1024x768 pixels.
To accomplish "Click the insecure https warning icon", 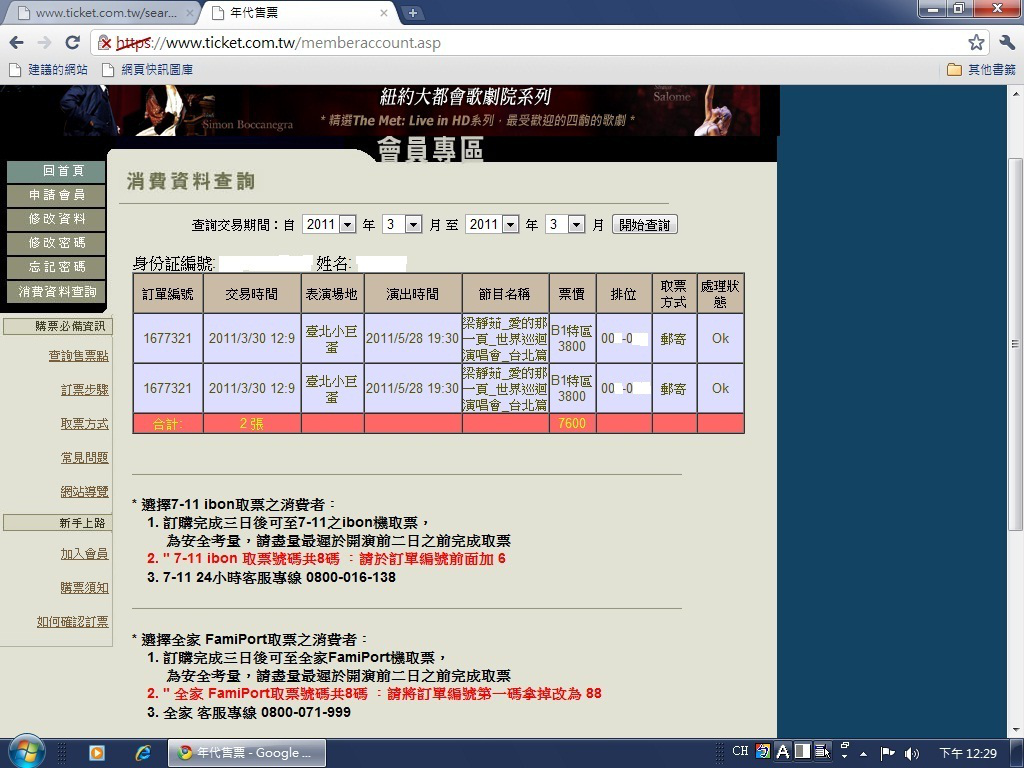I will pos(104,43).
